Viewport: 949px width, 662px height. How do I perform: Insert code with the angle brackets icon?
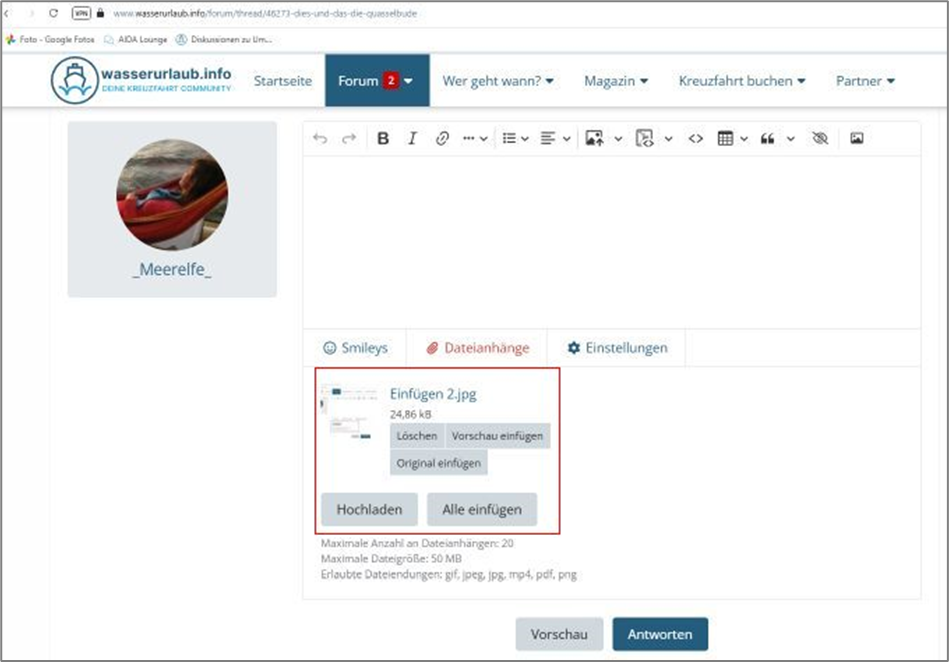click(696, 139)
